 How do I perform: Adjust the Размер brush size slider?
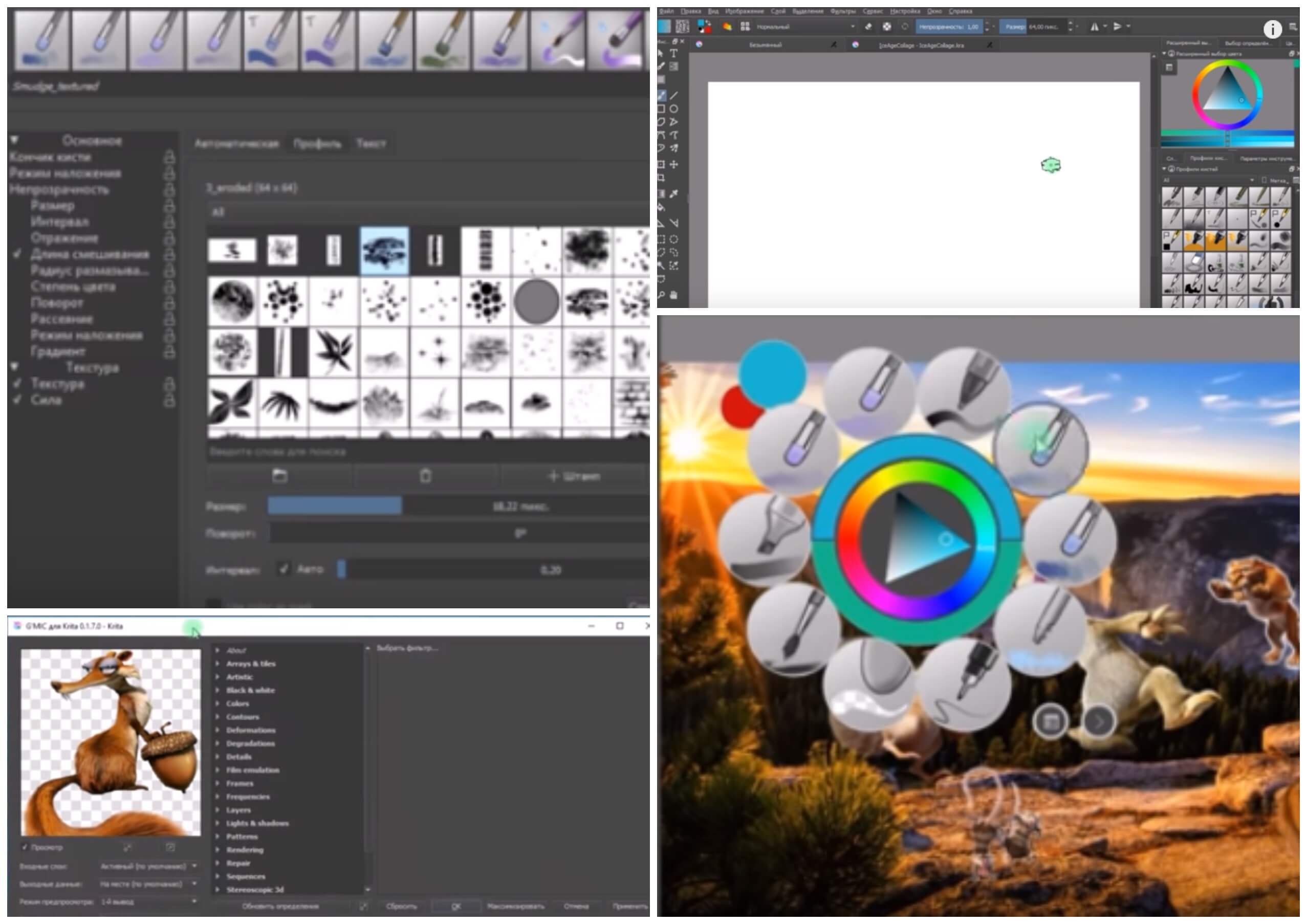pyautogui.click(x=458, y=506)
